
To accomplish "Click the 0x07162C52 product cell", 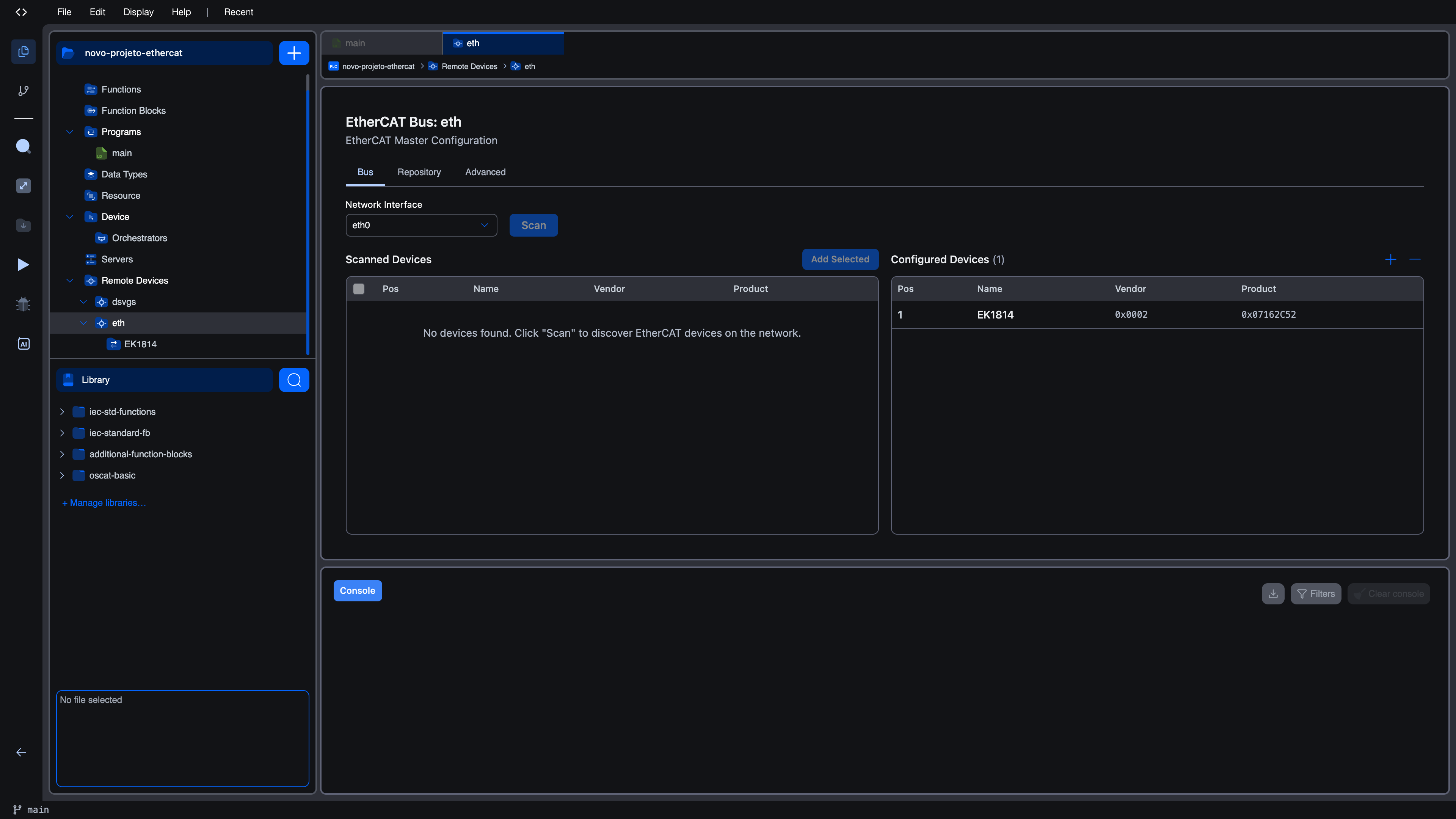I will tap(1268, 315).
